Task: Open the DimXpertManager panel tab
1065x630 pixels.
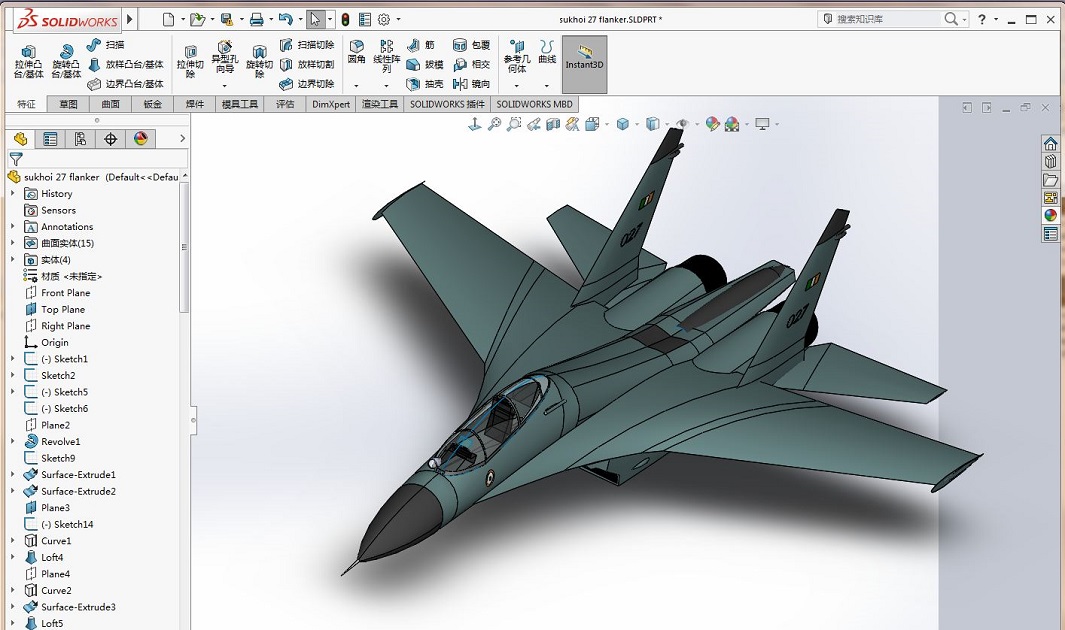Action: [111, 138]
